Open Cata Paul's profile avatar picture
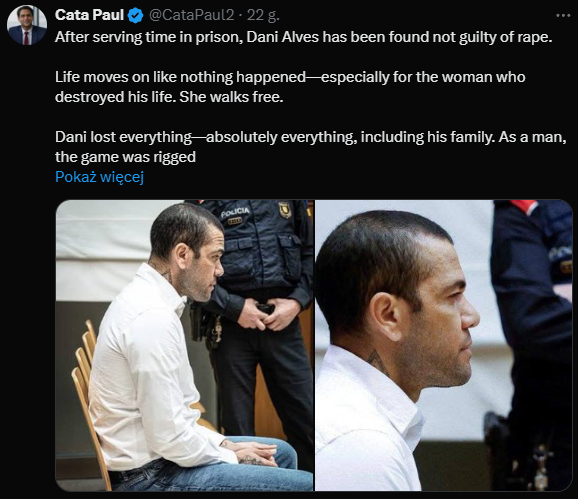The image size is (578, 499). coord(27,25)
